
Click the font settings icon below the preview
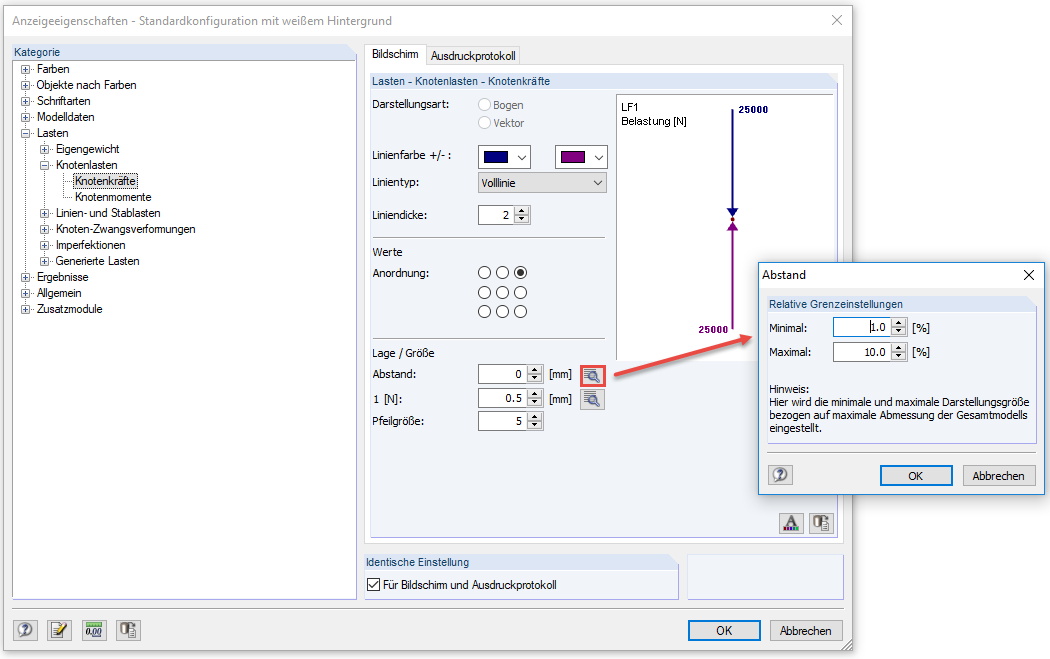point(792,522)
